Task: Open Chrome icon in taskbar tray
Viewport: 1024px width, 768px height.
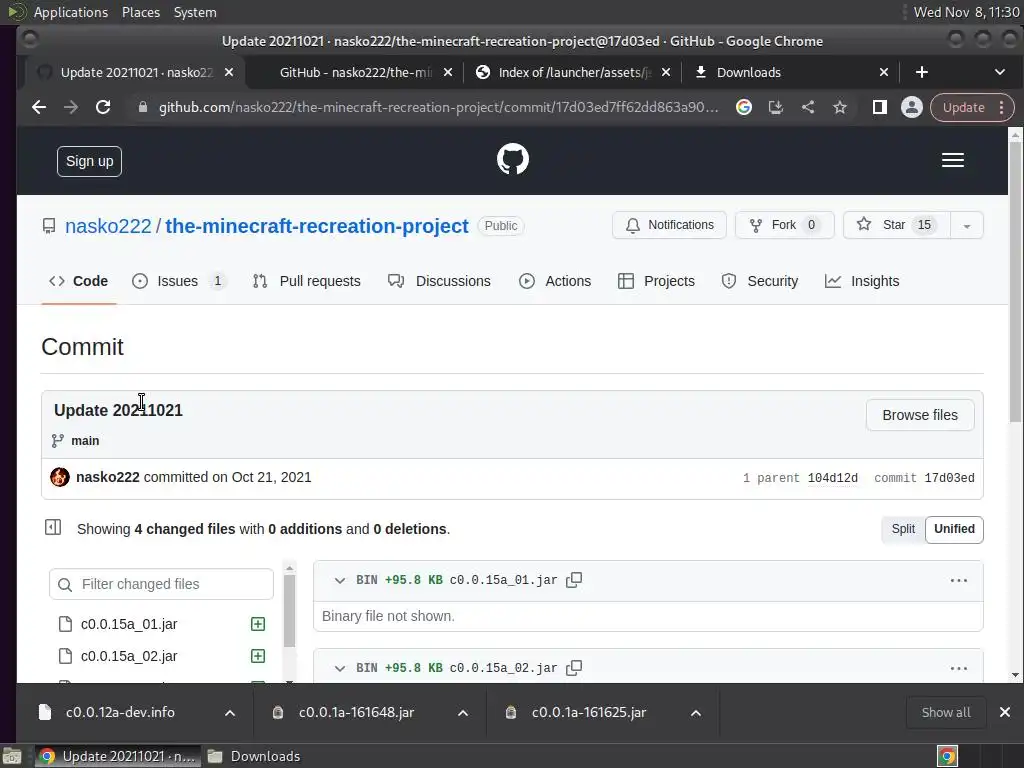Action: pos(948,756)
